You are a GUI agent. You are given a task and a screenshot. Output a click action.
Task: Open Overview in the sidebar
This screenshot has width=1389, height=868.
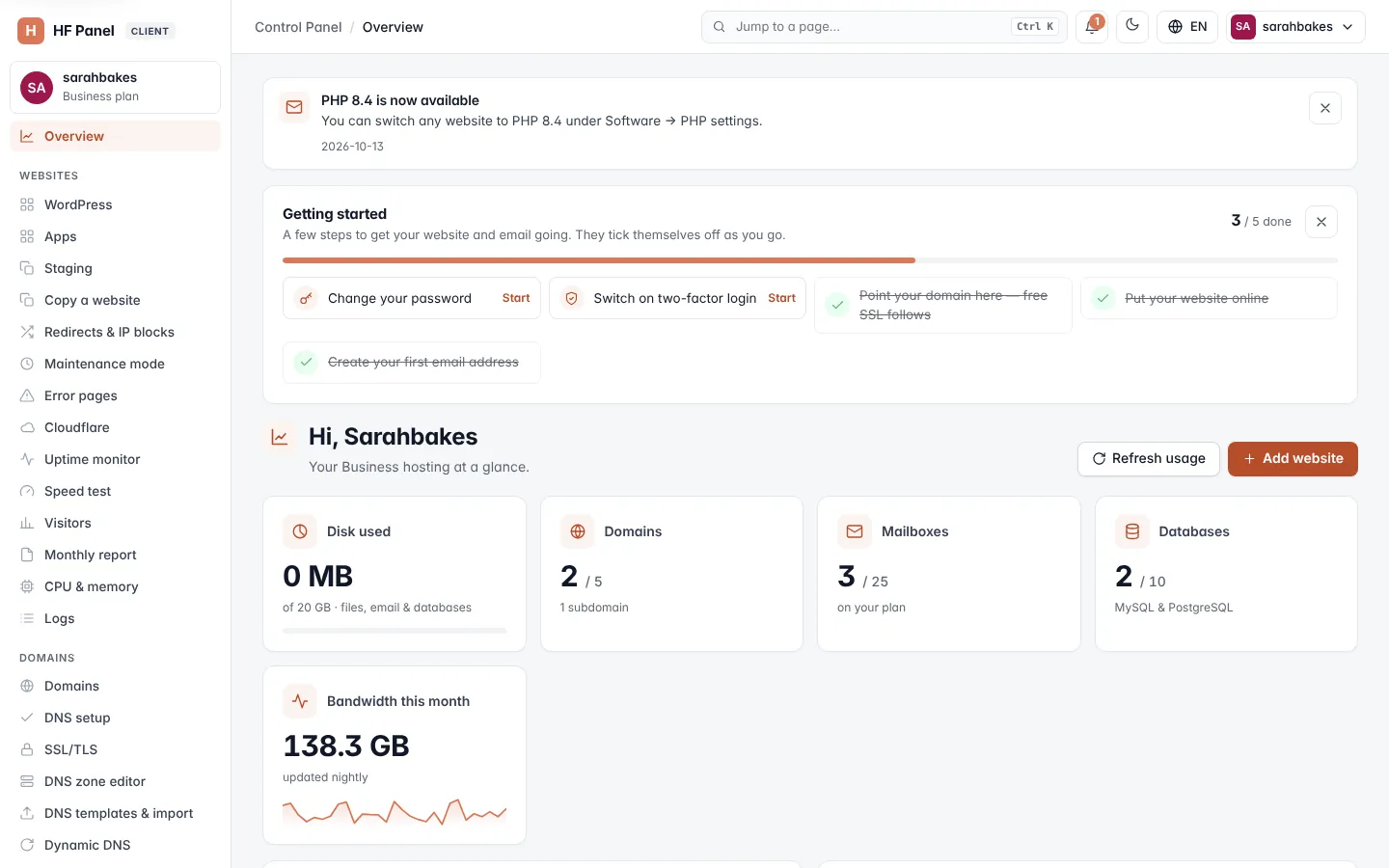(115, 136)
